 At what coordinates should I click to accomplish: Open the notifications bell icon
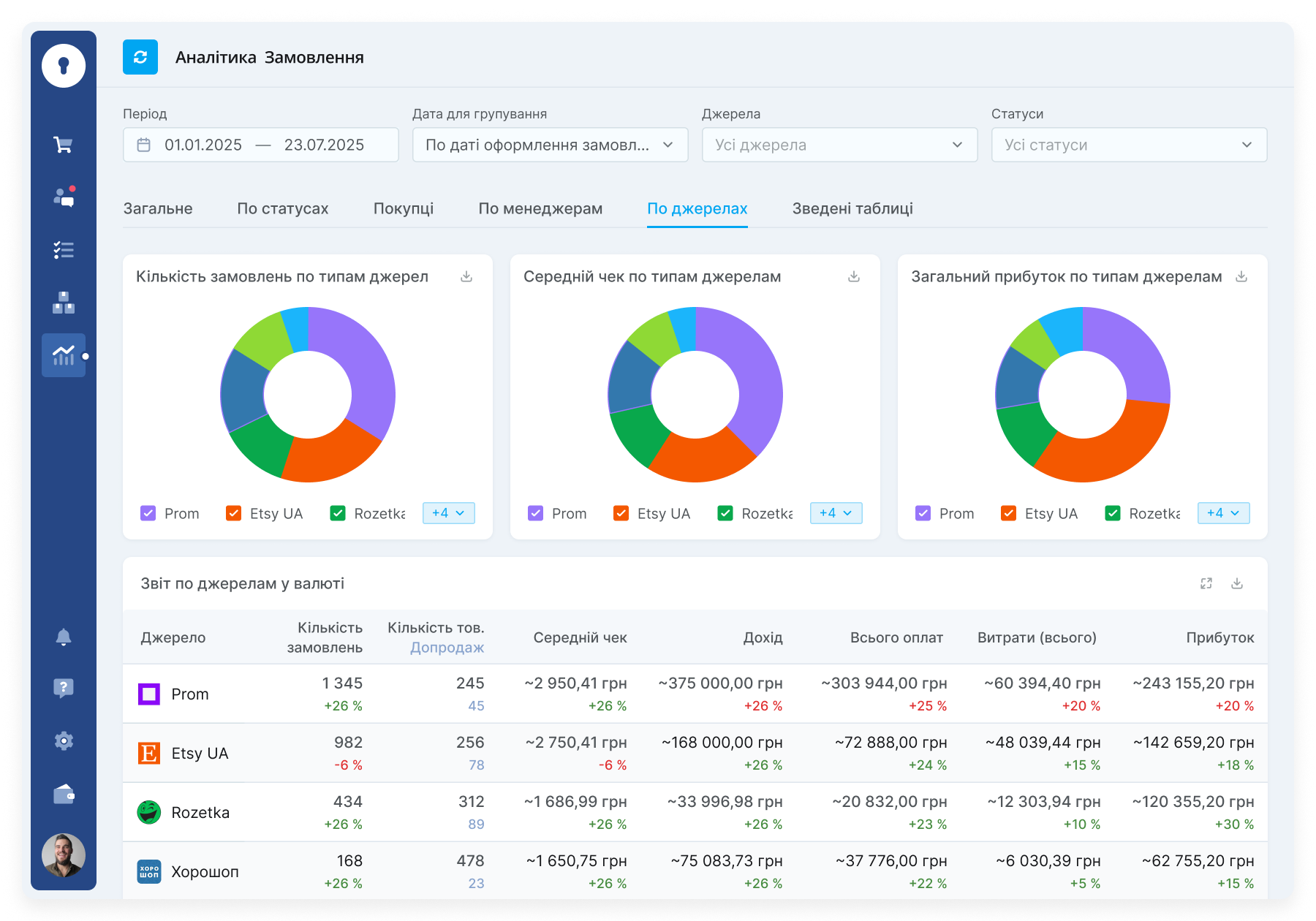pos(64,637)
